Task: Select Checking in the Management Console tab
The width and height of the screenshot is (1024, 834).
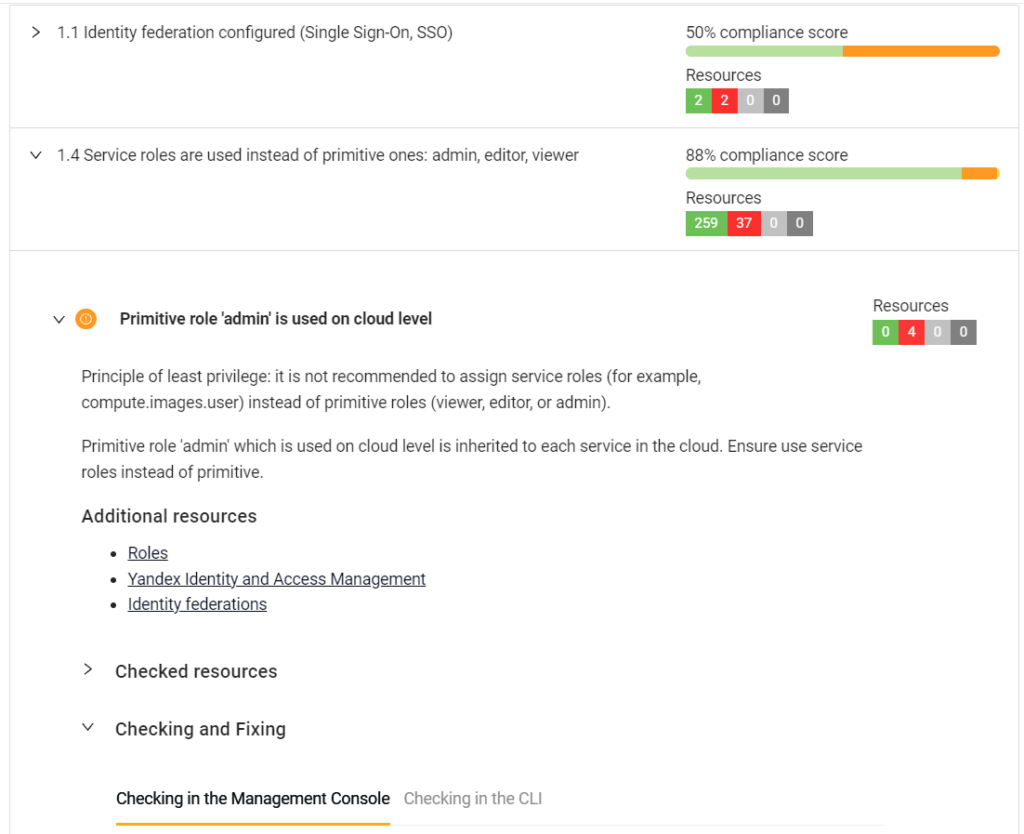Action: [x=253, y=798]
